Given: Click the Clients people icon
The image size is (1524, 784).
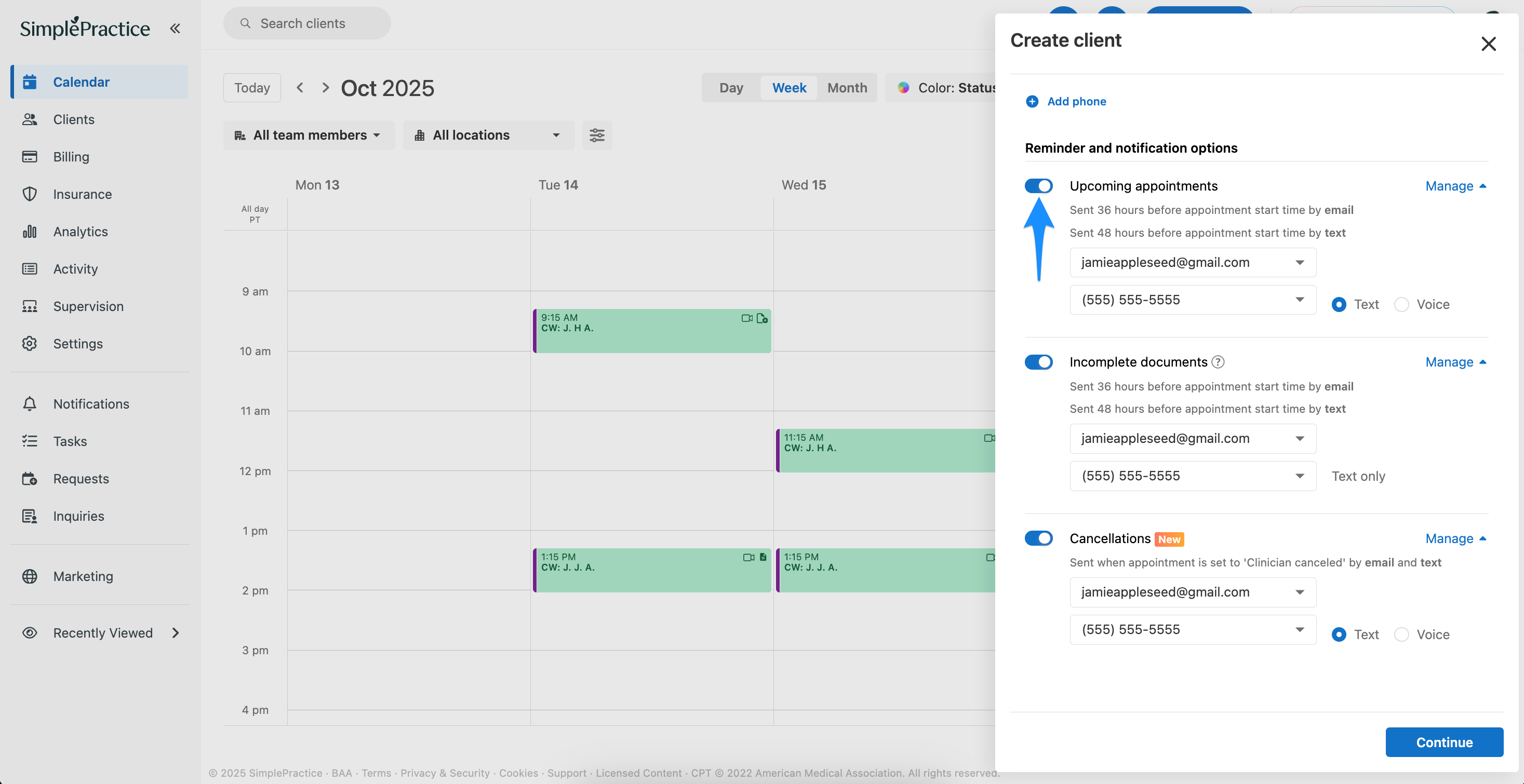Looking at the screenshot, I should 30,119.
